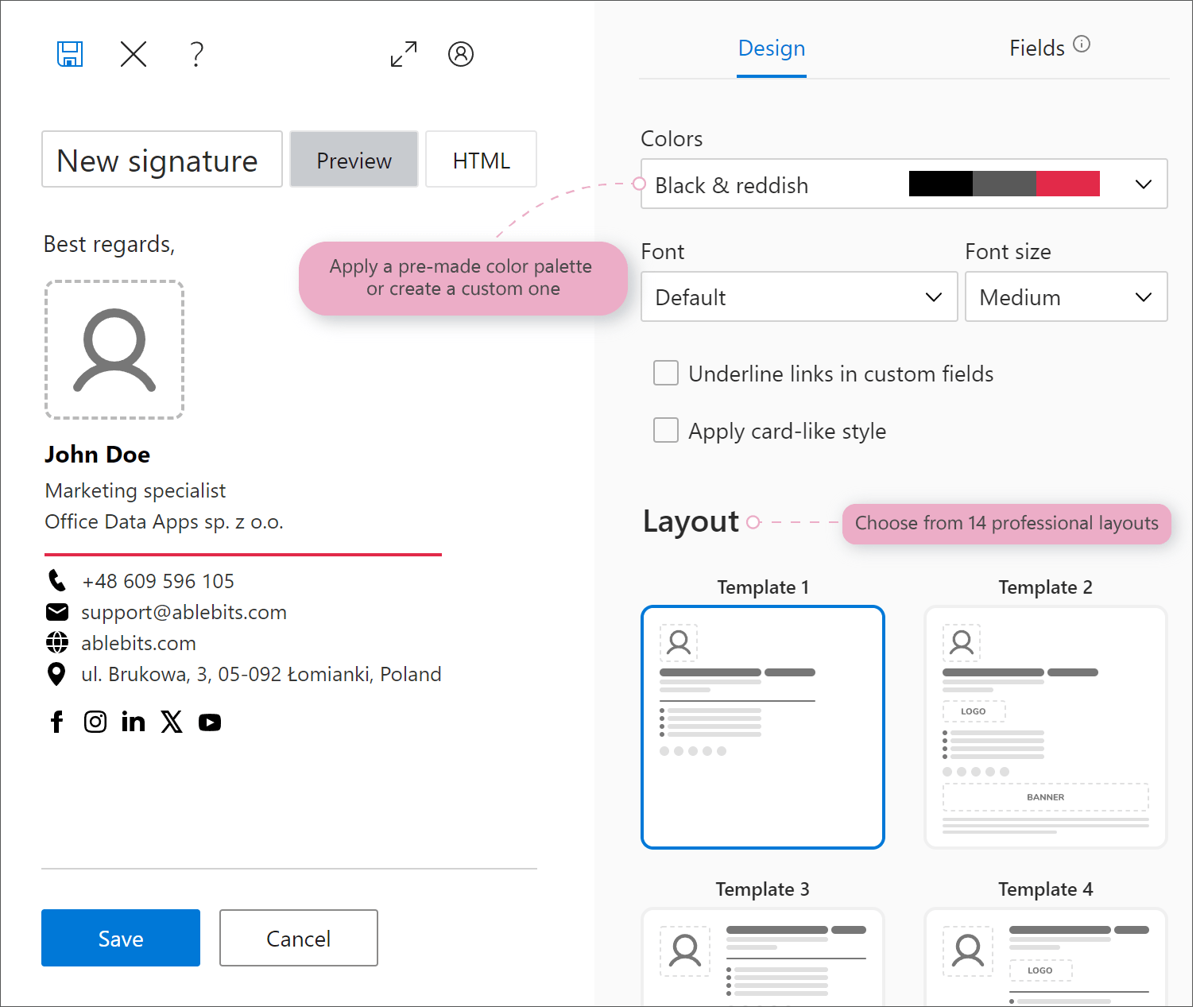Image resolution: width=1204 pixels, height=1007 pixels.
Task: Switch to the Design tab
Action: (772, 48)
